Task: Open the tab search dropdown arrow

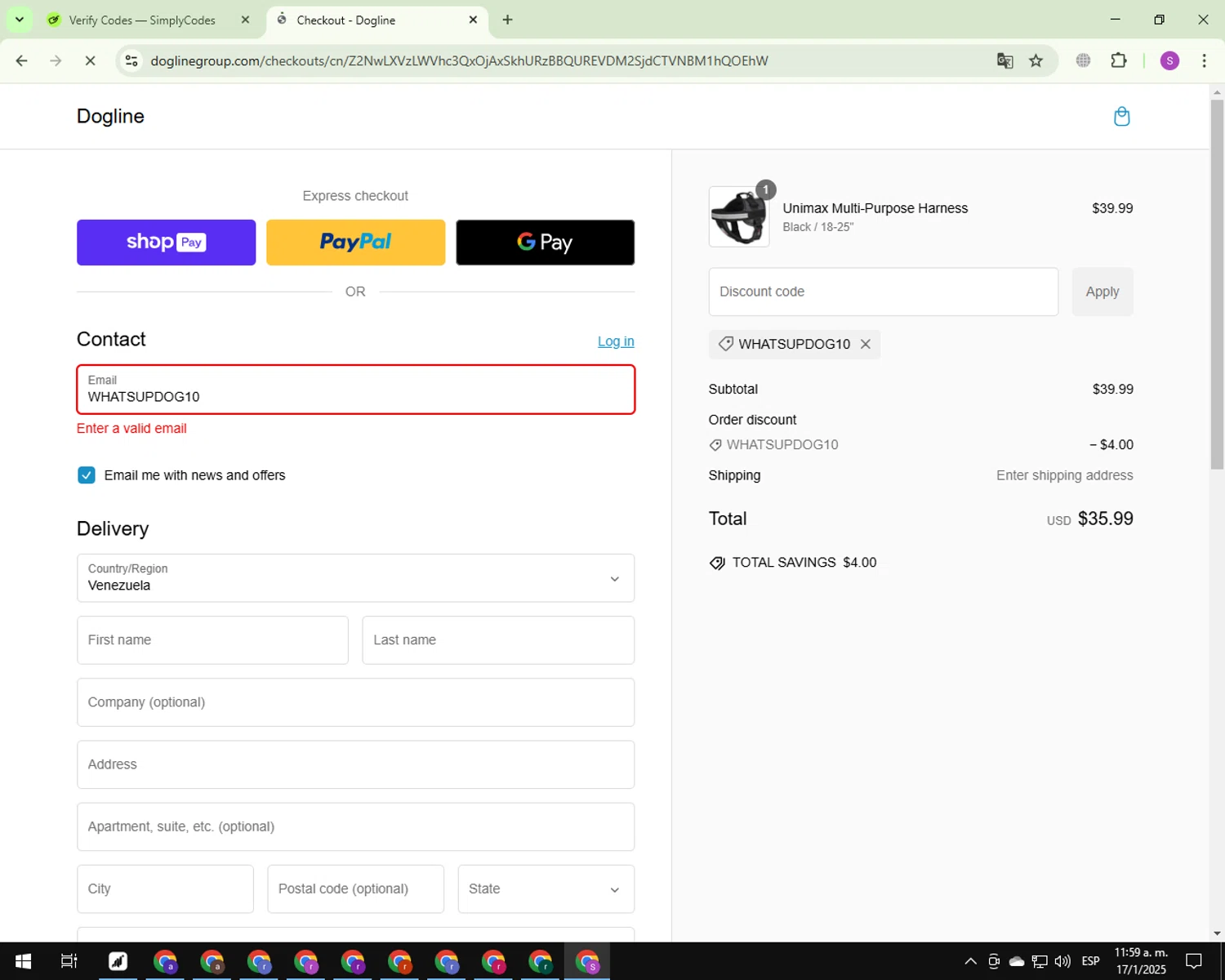Action: coord(19,20)
